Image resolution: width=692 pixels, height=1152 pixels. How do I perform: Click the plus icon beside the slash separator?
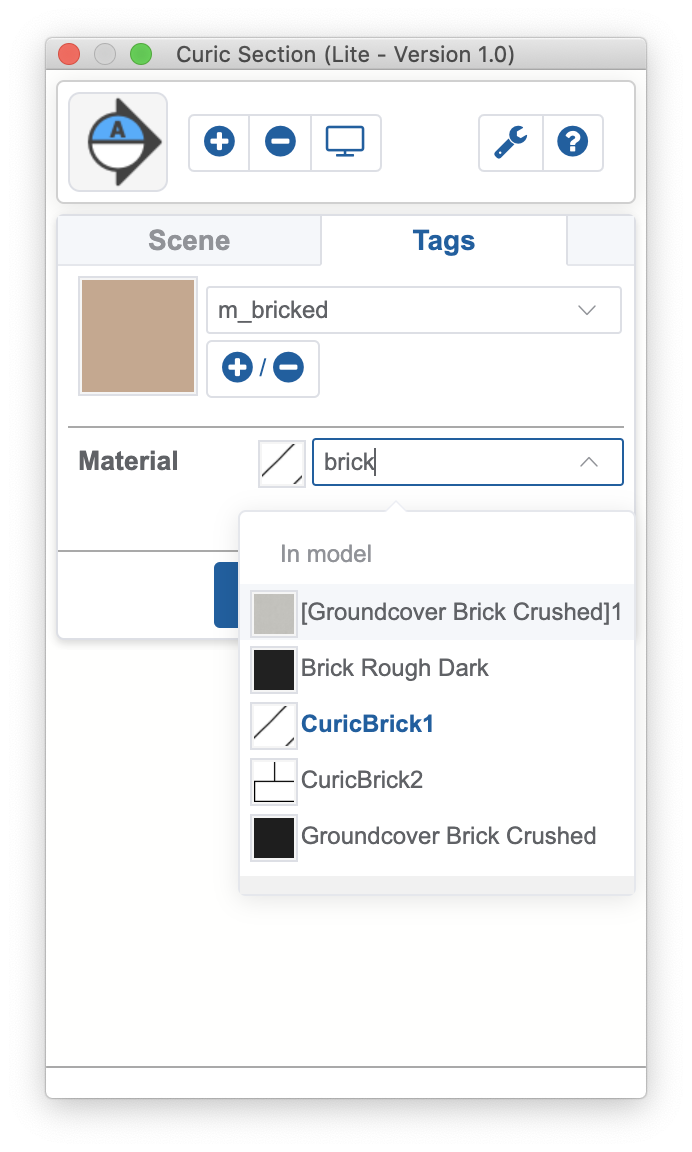[236, 367]
